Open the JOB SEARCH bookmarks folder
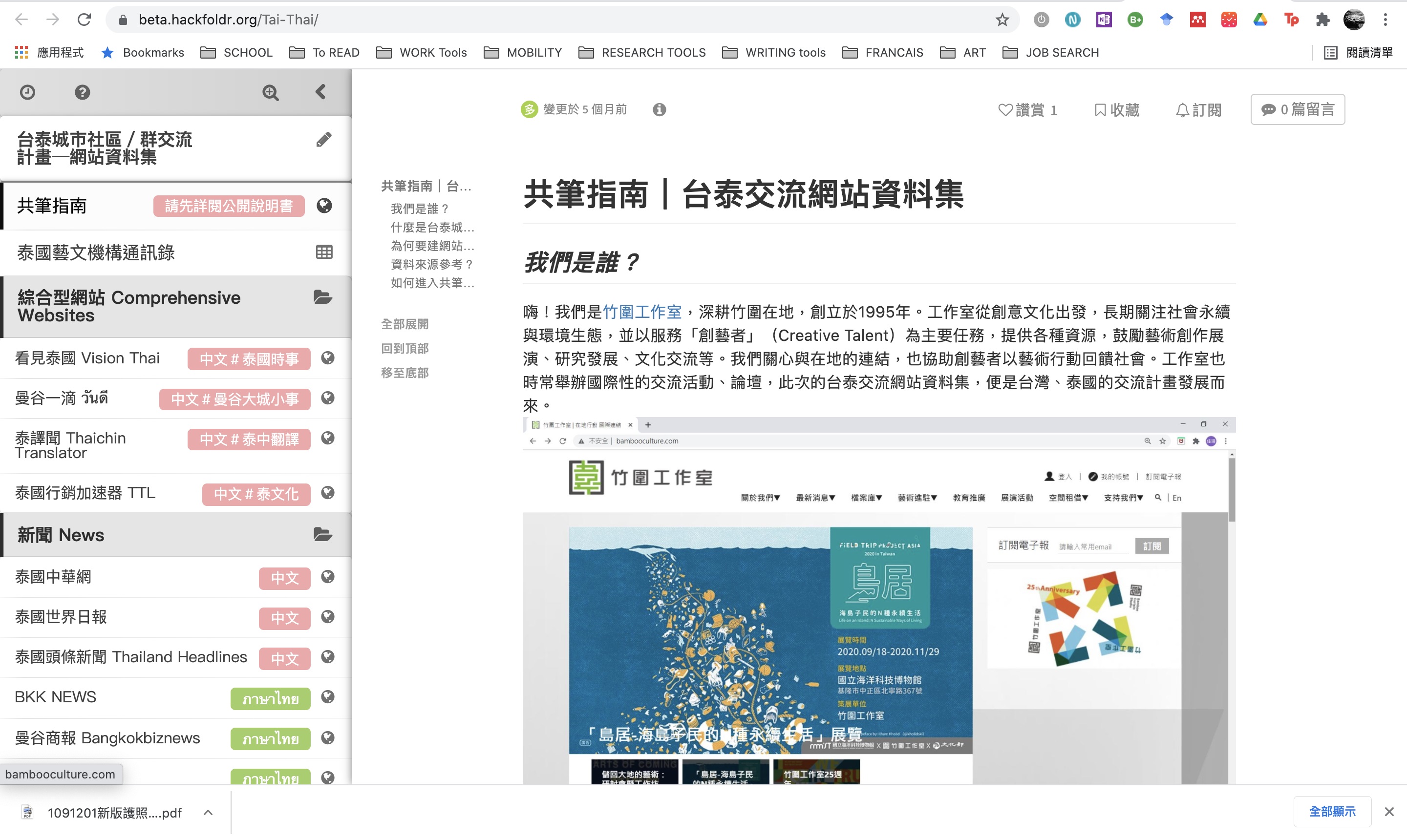Screen dimensions: 1407x840 tap(1051, 53)
